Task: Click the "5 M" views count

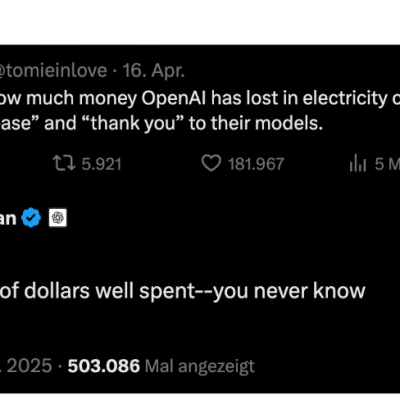Action: (x=387, y=164)
